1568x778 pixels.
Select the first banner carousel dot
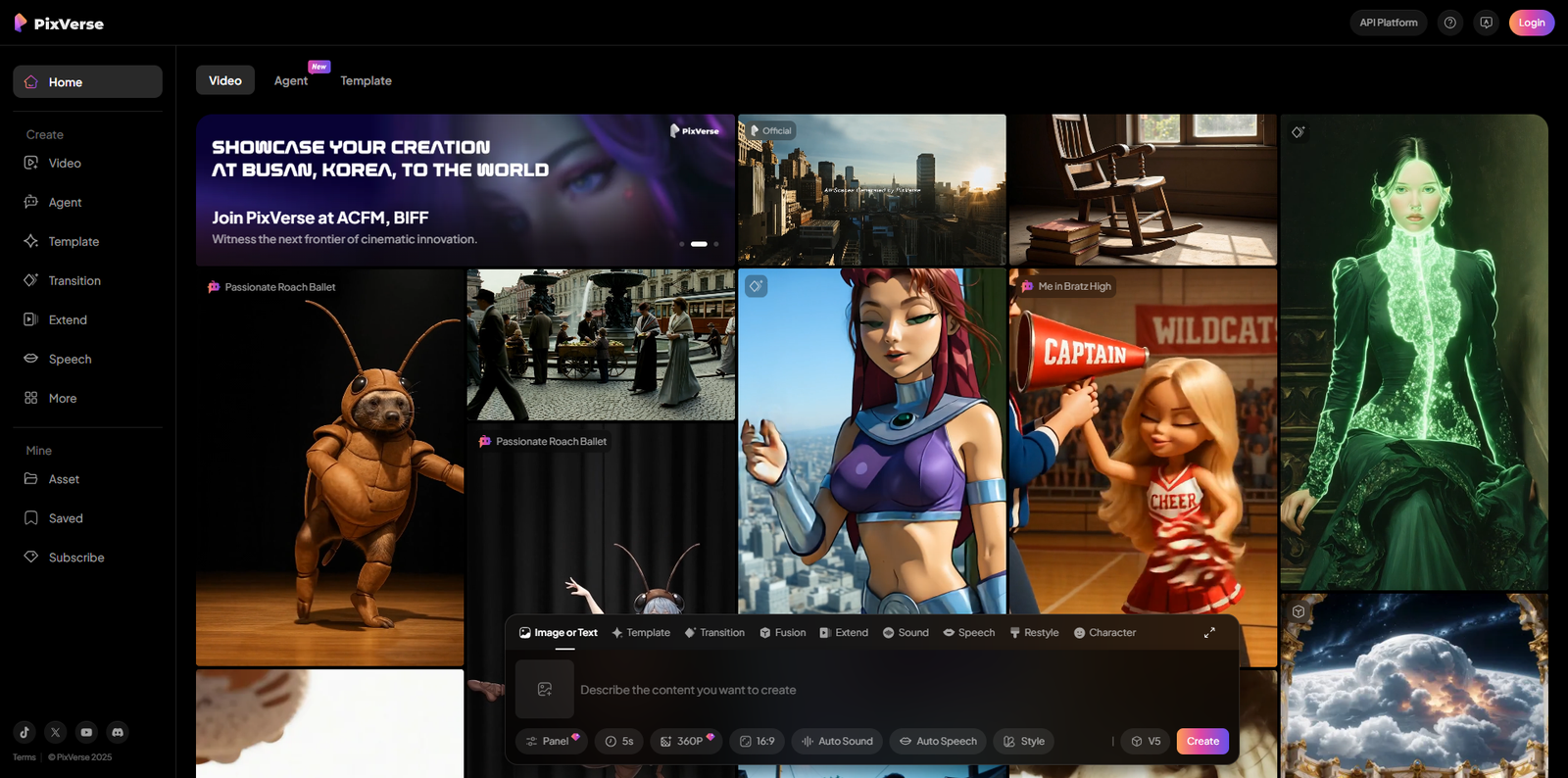(x=682, y=244)
